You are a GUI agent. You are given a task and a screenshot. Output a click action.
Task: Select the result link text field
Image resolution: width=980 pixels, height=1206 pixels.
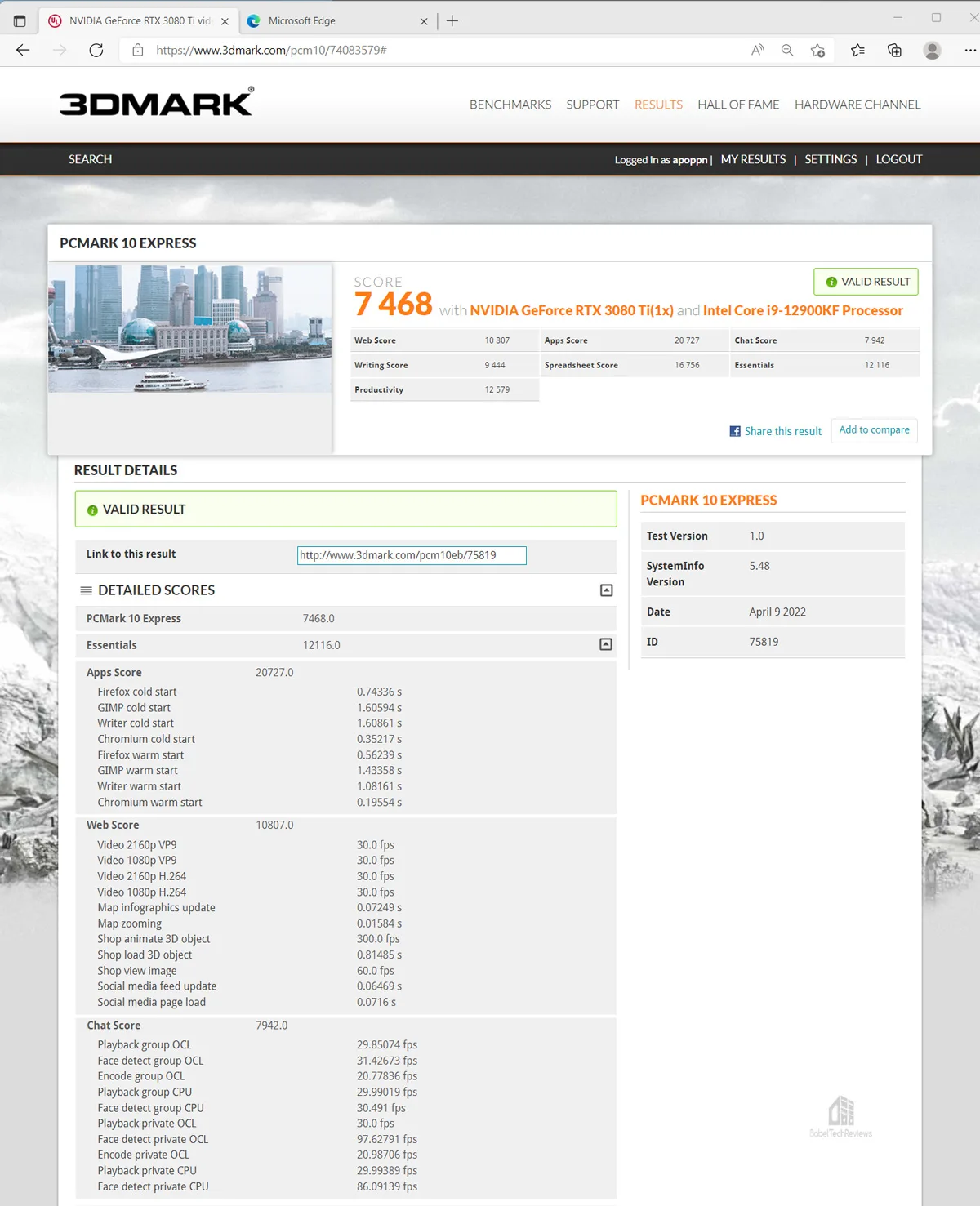point(412,555)
